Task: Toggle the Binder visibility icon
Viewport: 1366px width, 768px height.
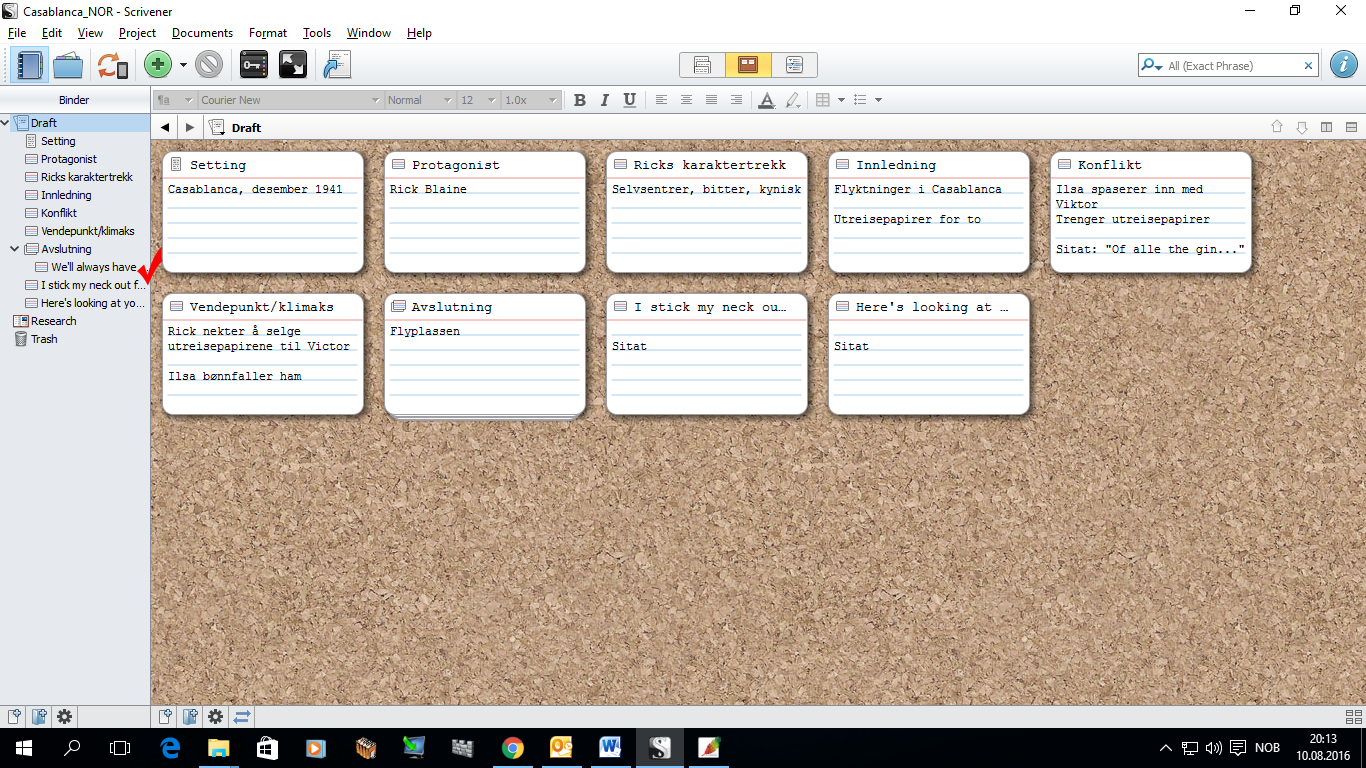Action: click(31, 64)
